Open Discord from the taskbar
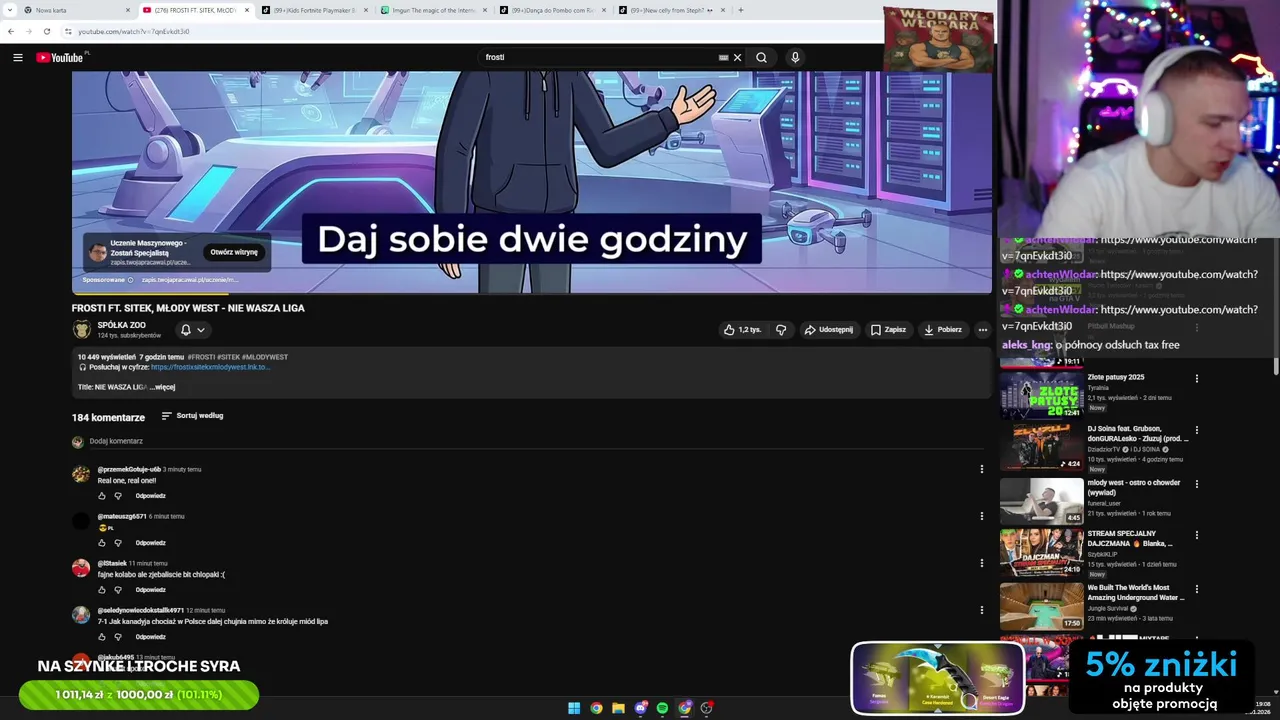The image size is (1280, 720). pos(640,708)
